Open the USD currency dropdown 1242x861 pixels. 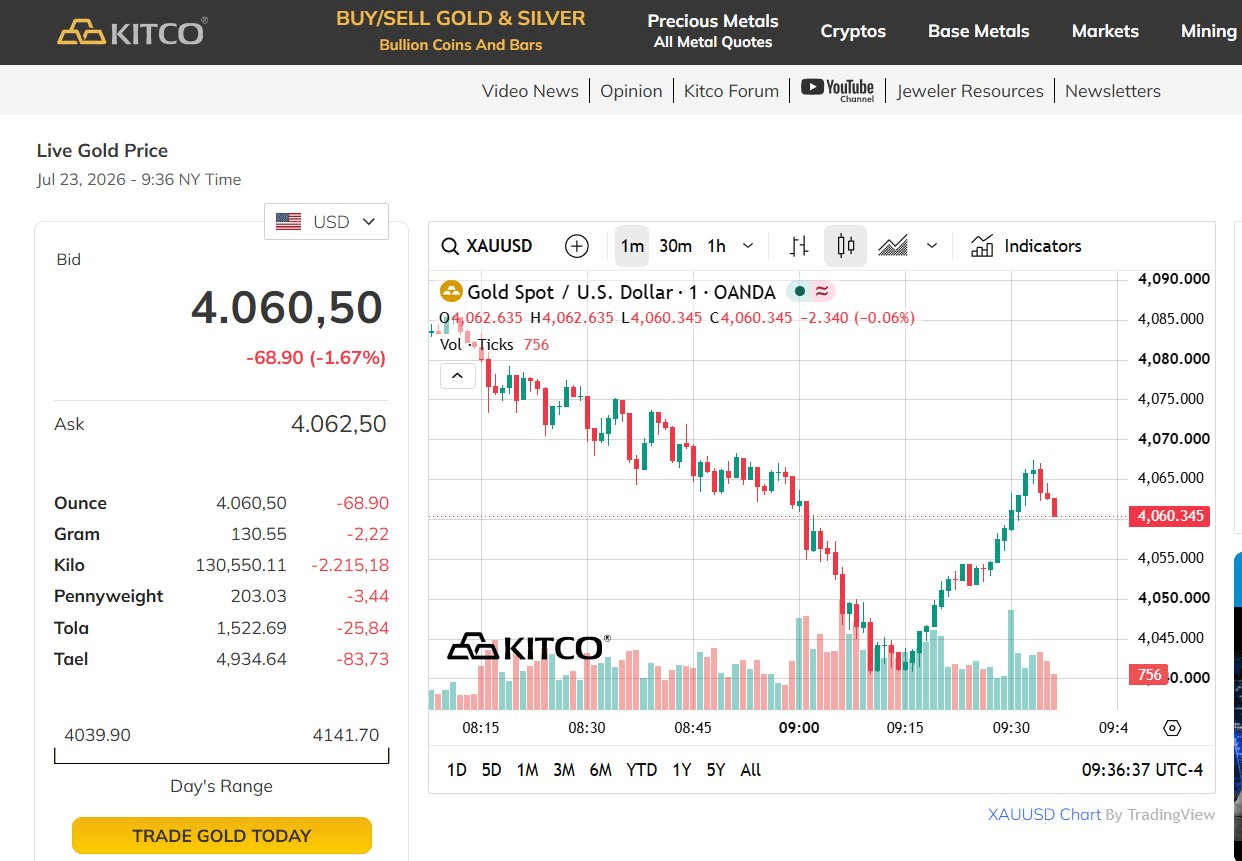tap(326, 222)
